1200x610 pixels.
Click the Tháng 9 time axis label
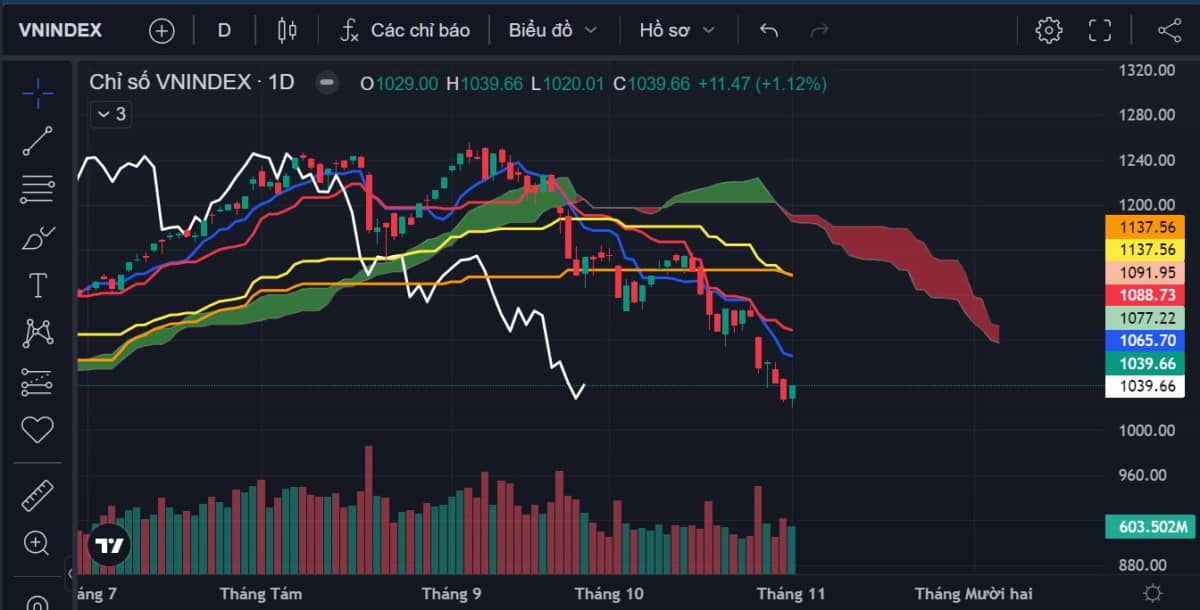point(452,594)
